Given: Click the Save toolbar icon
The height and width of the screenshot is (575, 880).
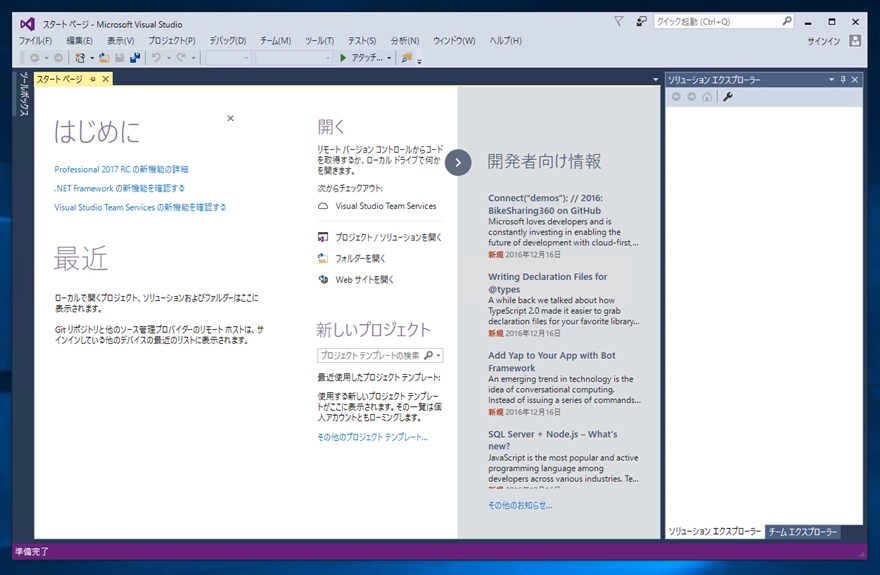Looking at the screenshot, I should click(x=120, y=58).
